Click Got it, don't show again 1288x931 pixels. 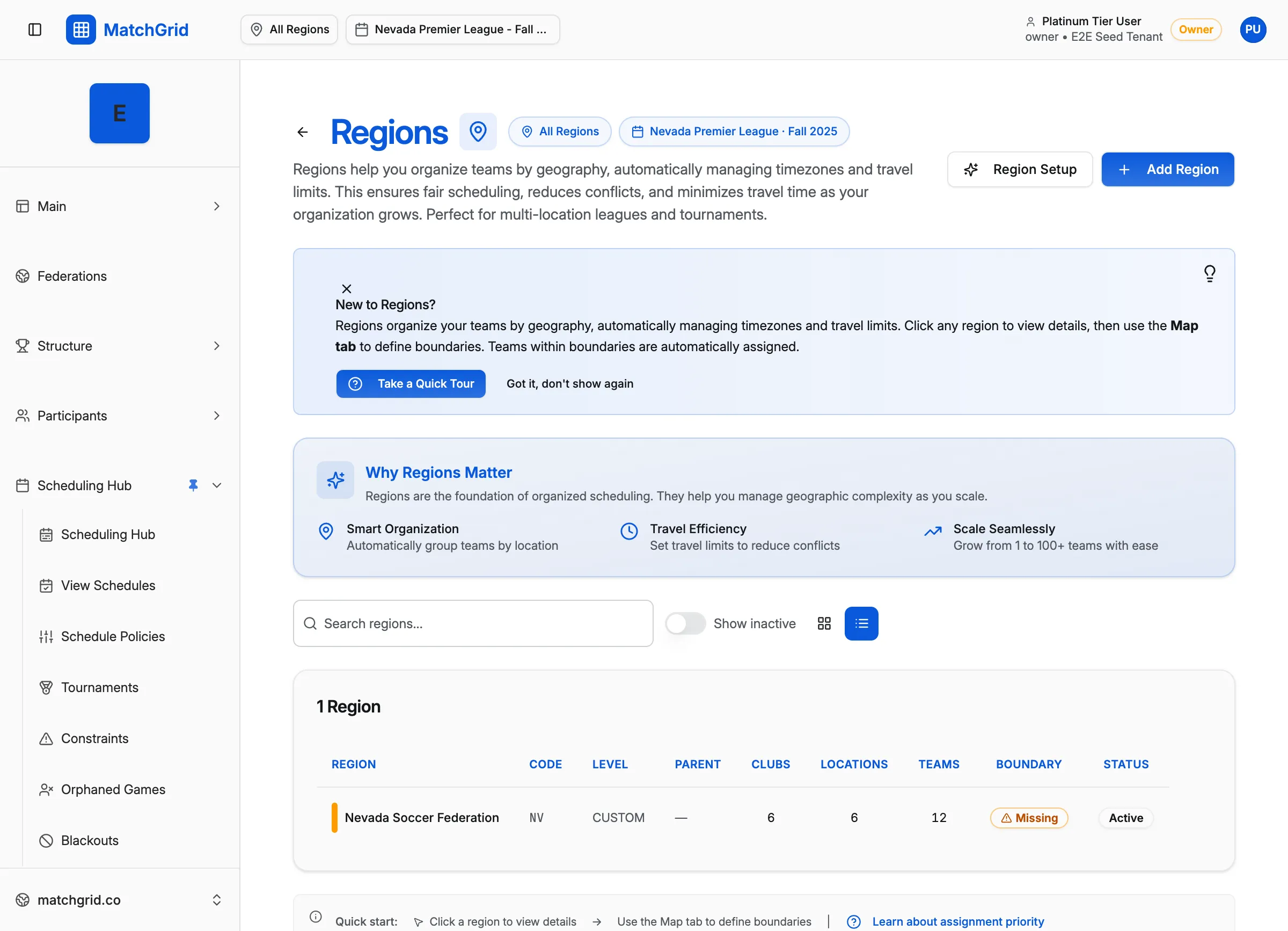[569, 383]
